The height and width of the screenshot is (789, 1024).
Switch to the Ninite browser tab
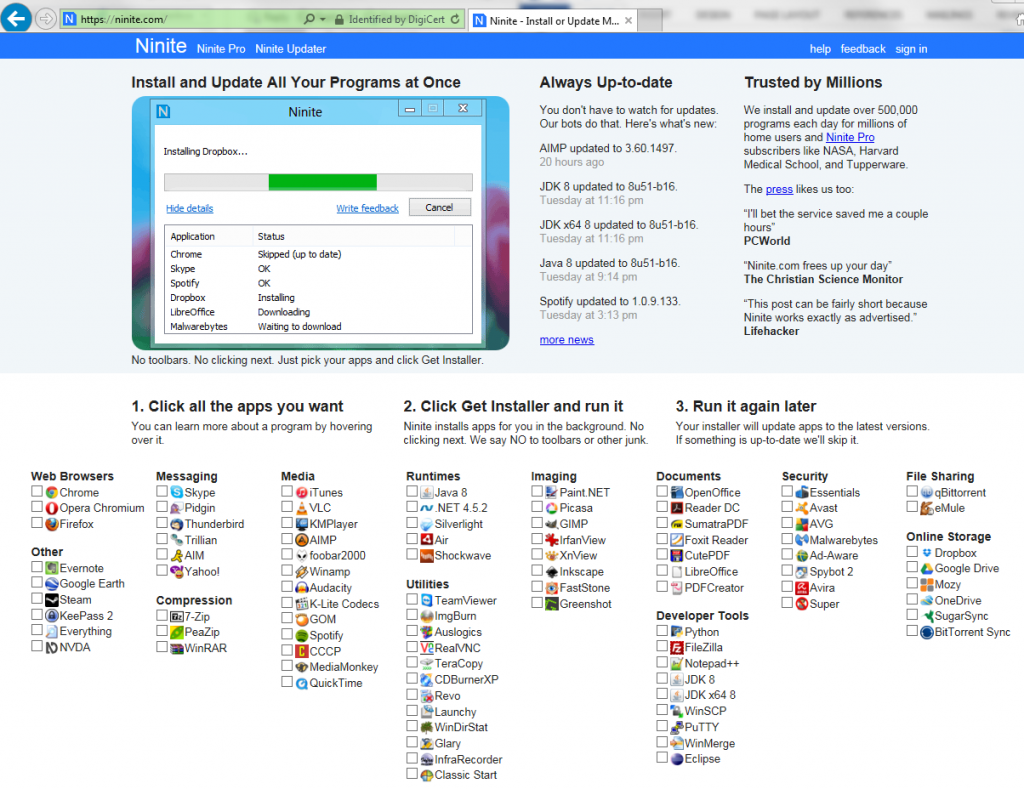pyautogui.click(x=552, y=20)
